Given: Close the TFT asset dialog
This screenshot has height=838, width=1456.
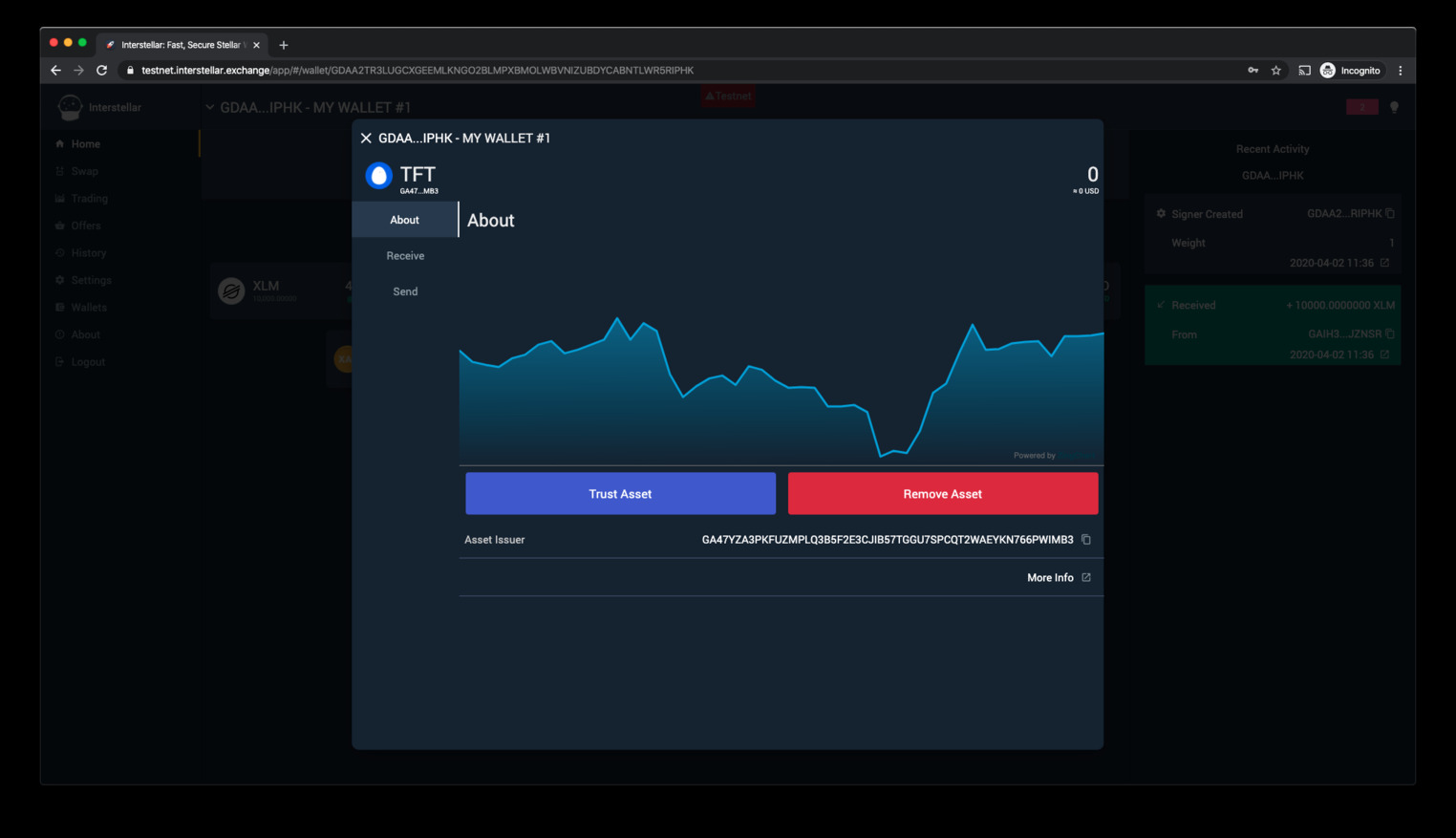Looking at the screenshot, I should click(366, 139).
